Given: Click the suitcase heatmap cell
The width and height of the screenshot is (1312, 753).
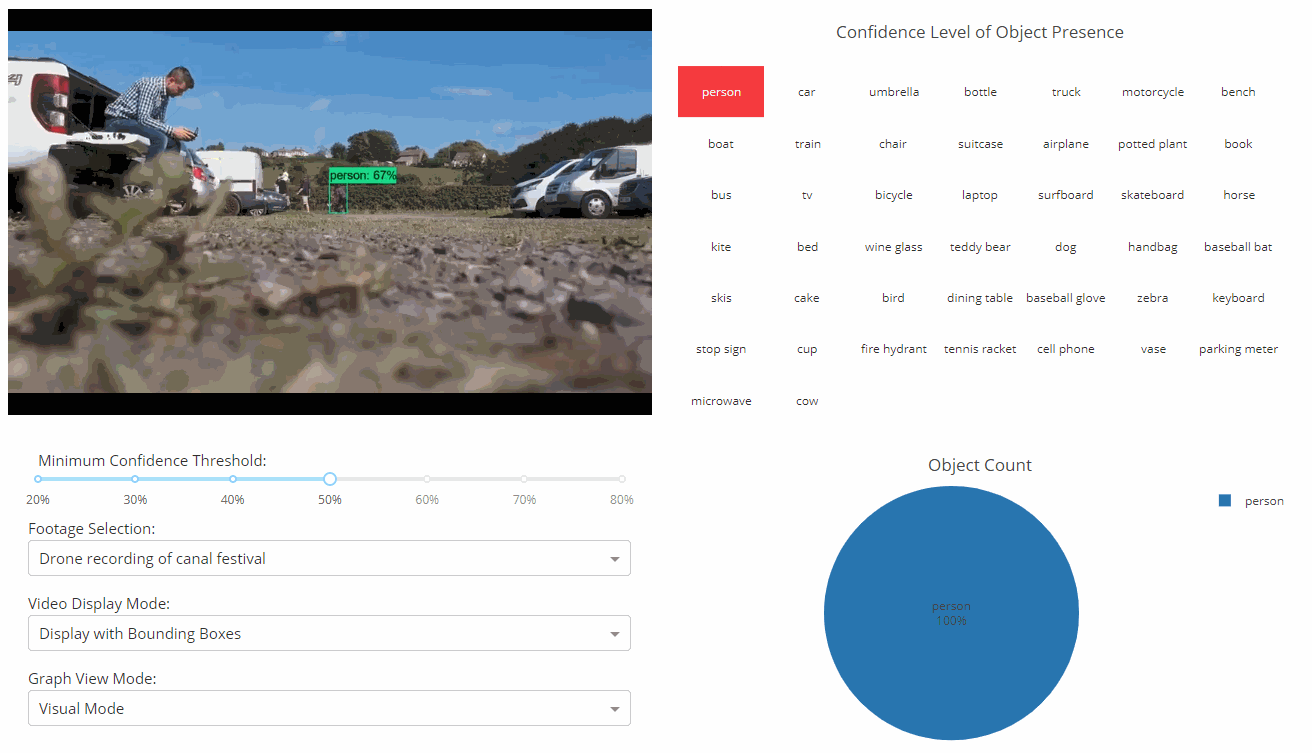Looking at the screenshot, I should click(980, 144).
